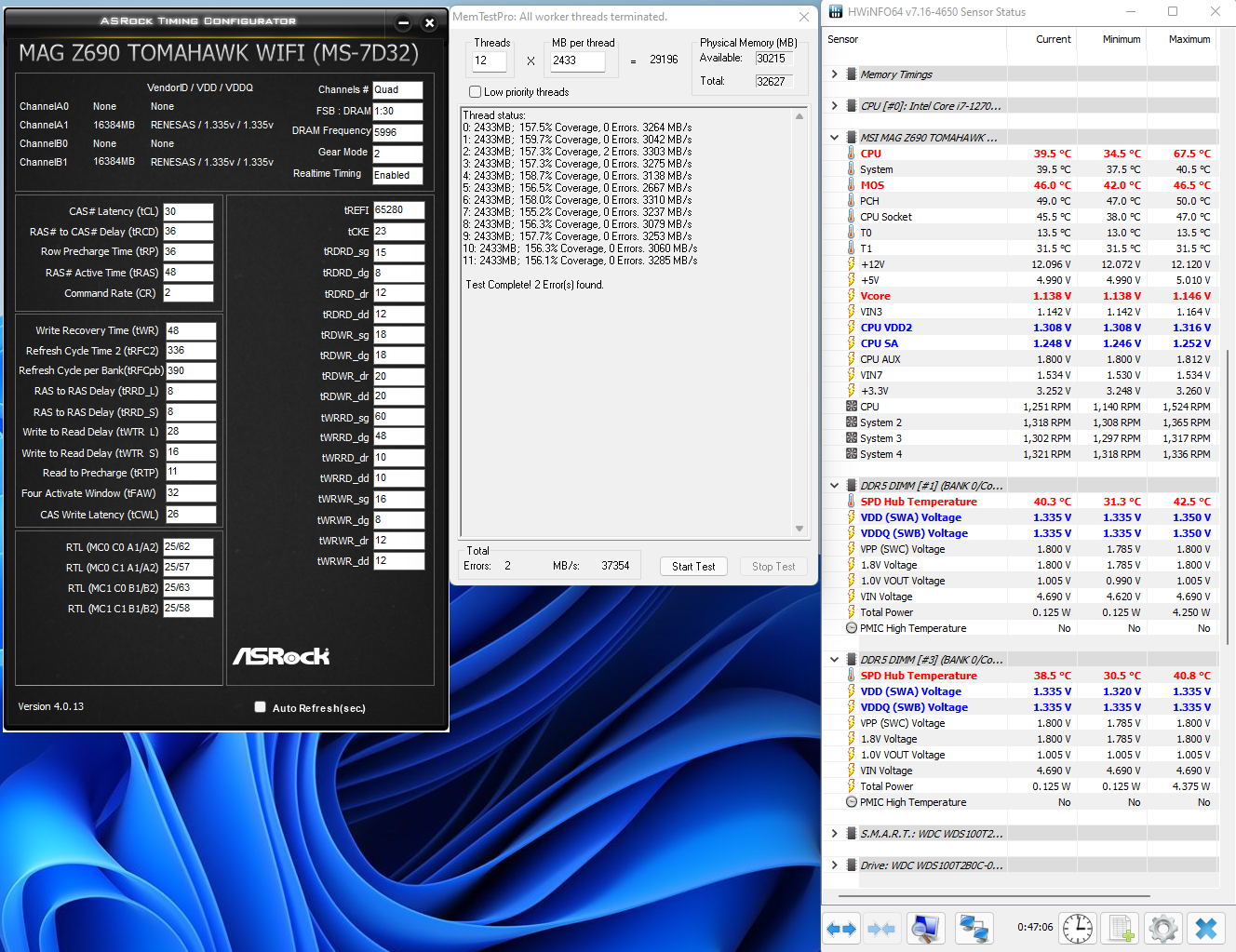The height and width of the screenshot is (952, 1236).
Task: Open HWiNFO sensor settings gear icon
Action: pos(1163,928)
